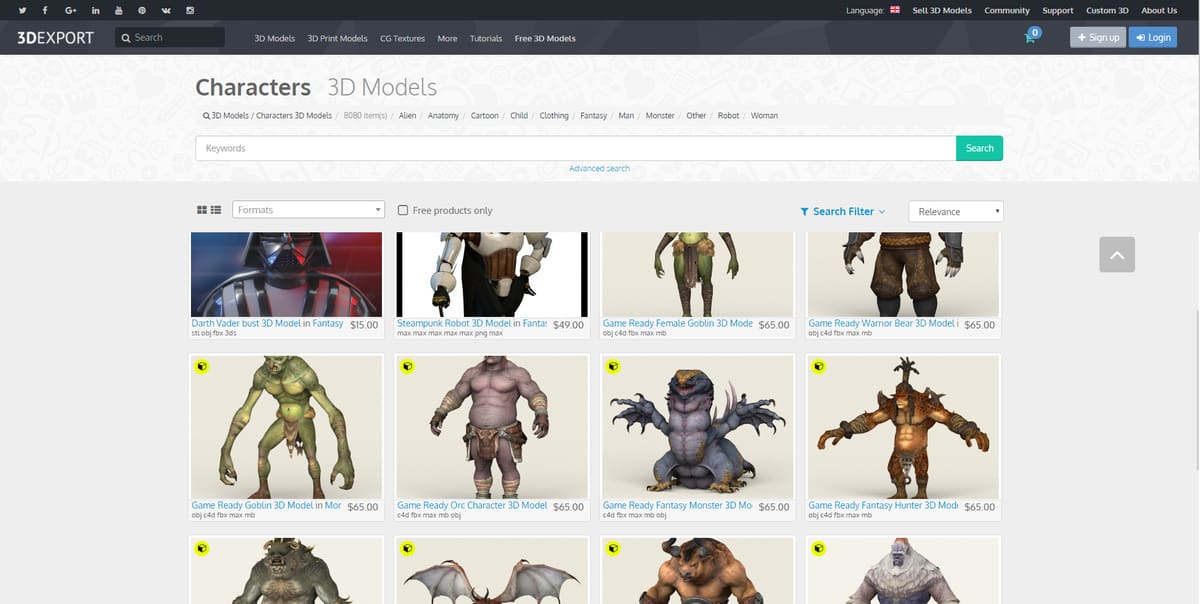The height and width of the screenshot is (604, 1200).
Task: Expand the Search Filter options
Action: pyautogui.click(x=843, y=211)
